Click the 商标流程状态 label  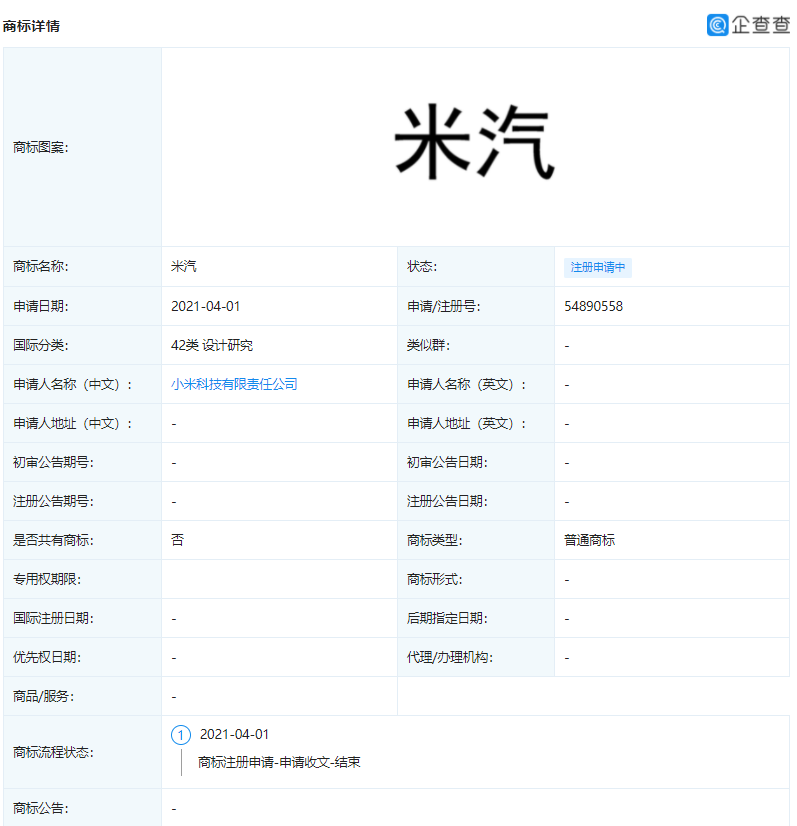point(53,752)
